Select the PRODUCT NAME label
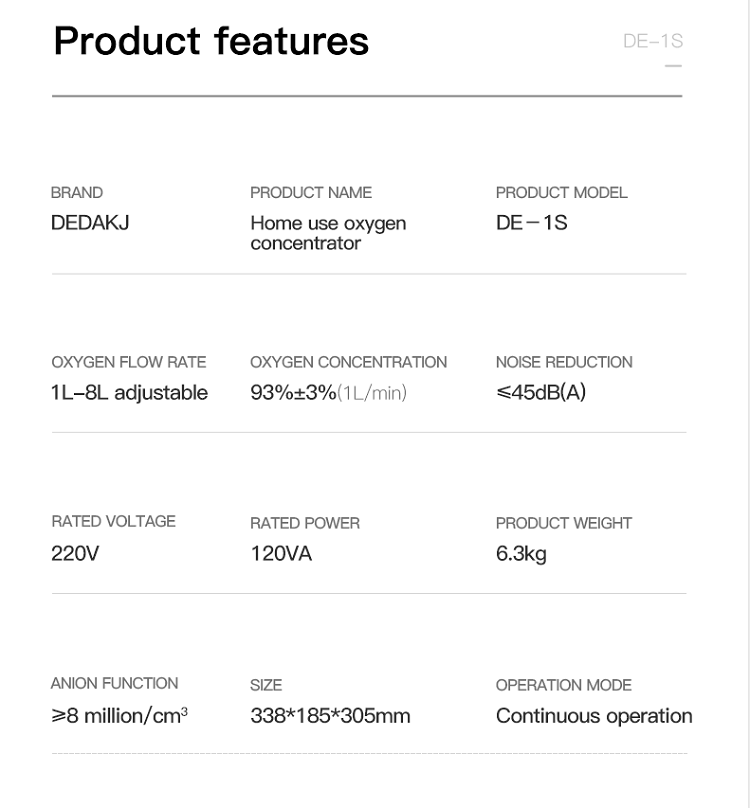This screenshot has height=808, width=750. tap(310, 192)
